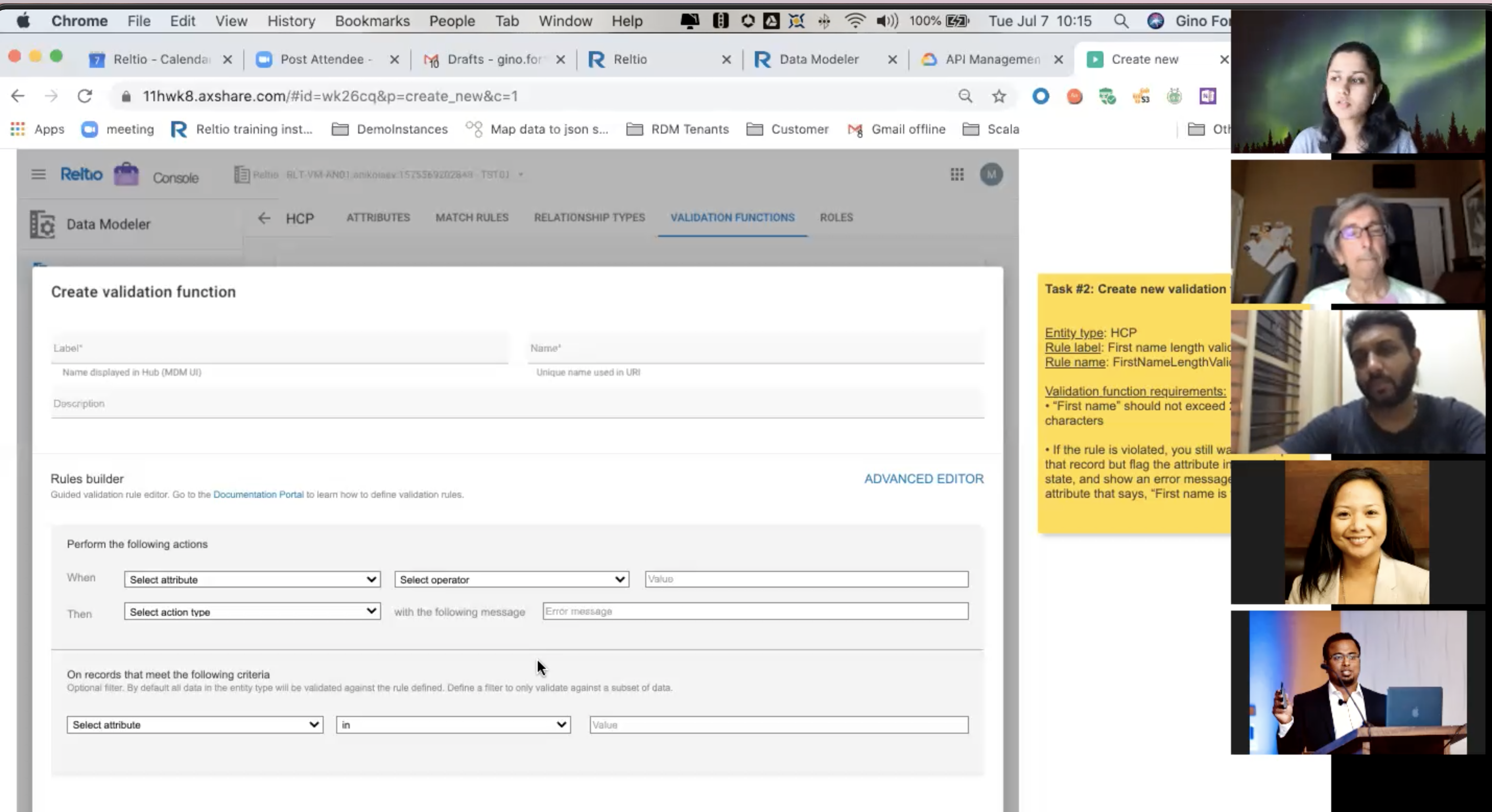The width and height of the screenshot is (1492, 812).
Task: Open the OneNote extension icon
Action: point(1207,96)
